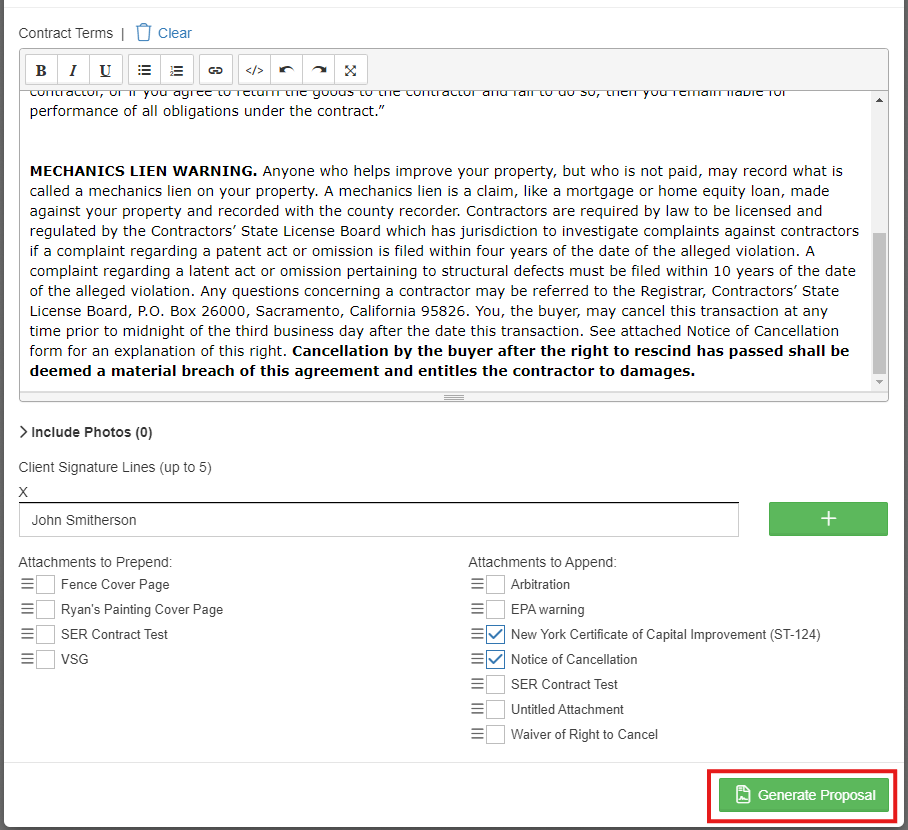Expand the editor to fullscreen

[x=351, y=70]
